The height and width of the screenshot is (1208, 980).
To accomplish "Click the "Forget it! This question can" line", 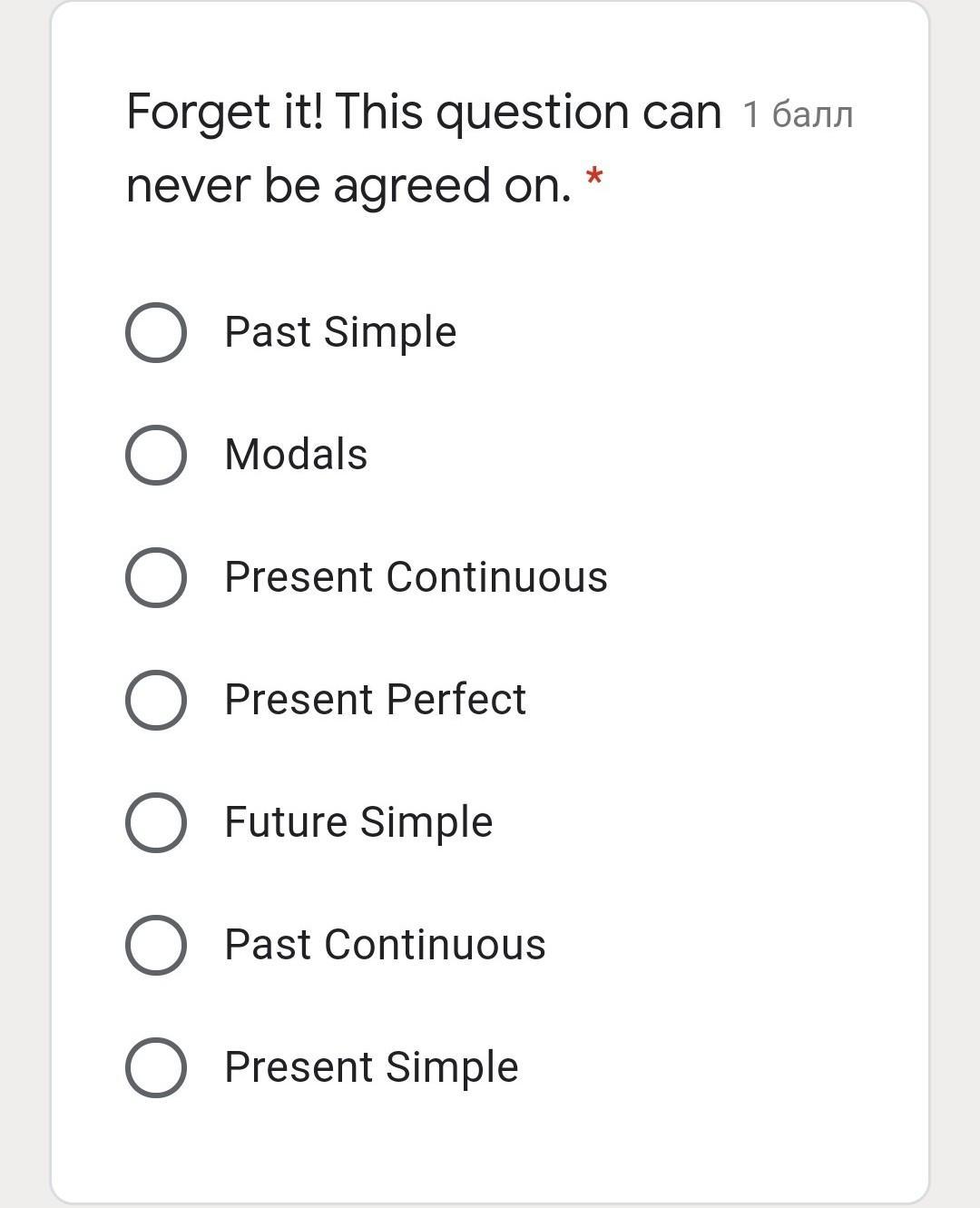I will pos(424,113).
